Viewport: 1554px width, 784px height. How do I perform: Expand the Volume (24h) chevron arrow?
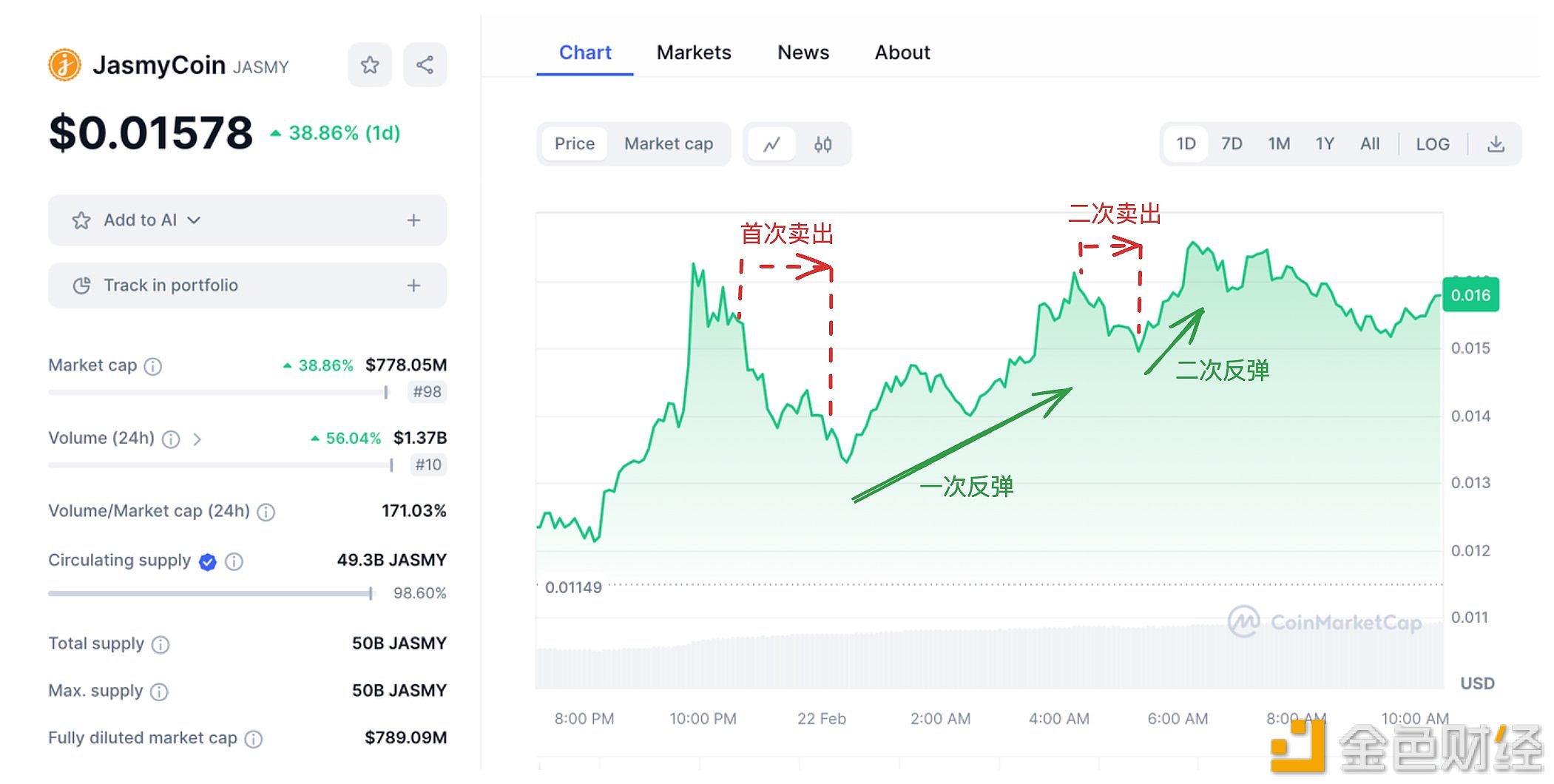point(197,439)
